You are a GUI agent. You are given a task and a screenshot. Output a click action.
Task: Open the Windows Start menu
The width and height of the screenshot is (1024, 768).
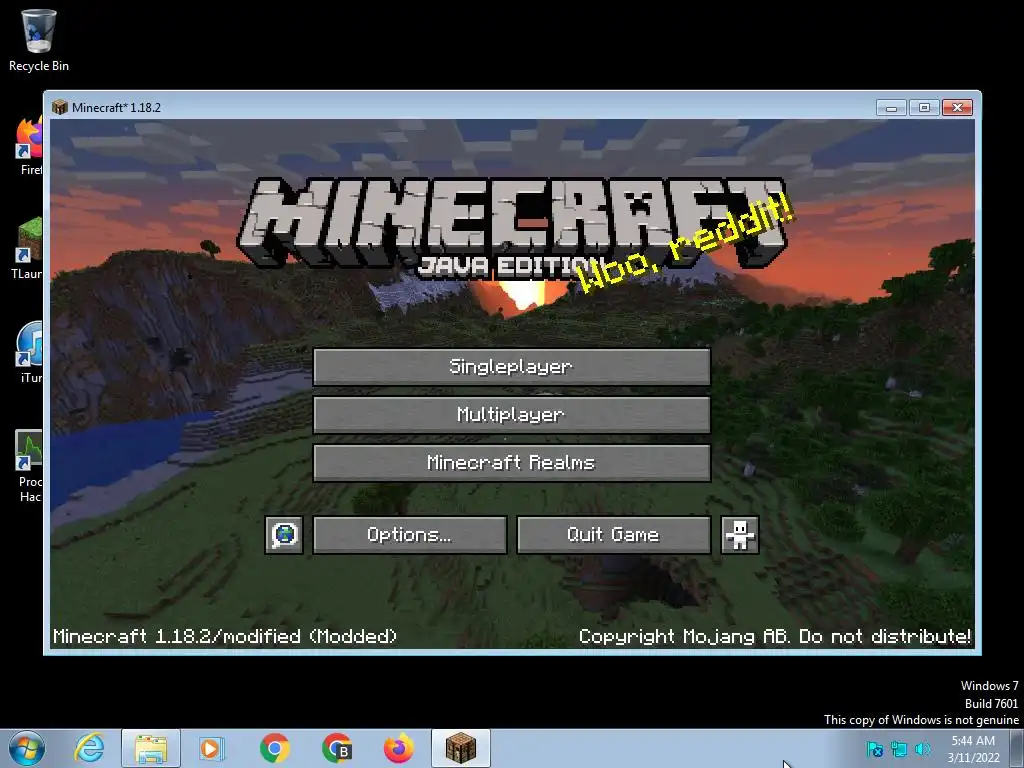pos(27,748)
